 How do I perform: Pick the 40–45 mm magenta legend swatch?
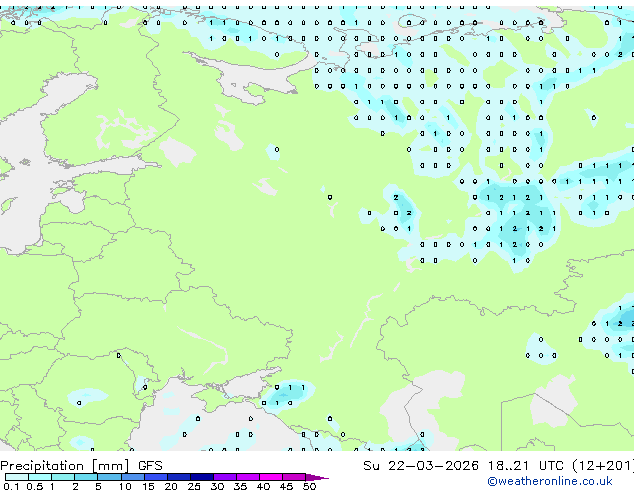[271, 477]
